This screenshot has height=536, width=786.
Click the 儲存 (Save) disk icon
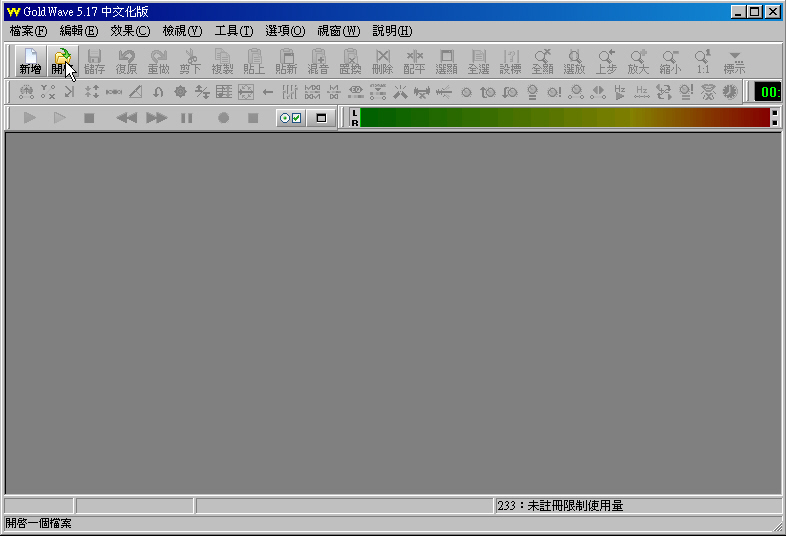[x=94, y=62]
